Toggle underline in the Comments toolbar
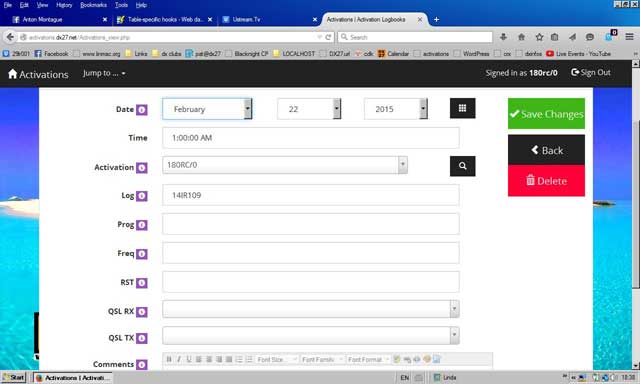 [x=189, y=359]
